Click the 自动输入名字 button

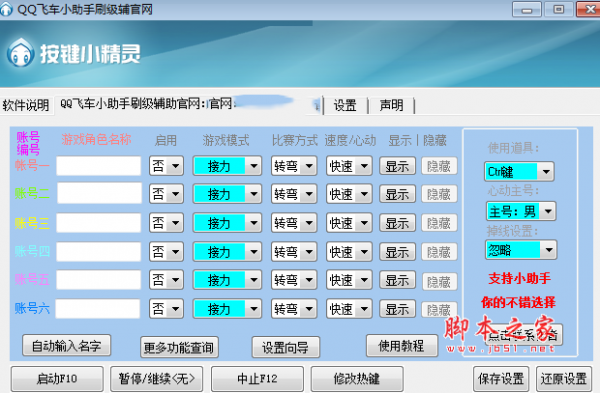point(67,346)
